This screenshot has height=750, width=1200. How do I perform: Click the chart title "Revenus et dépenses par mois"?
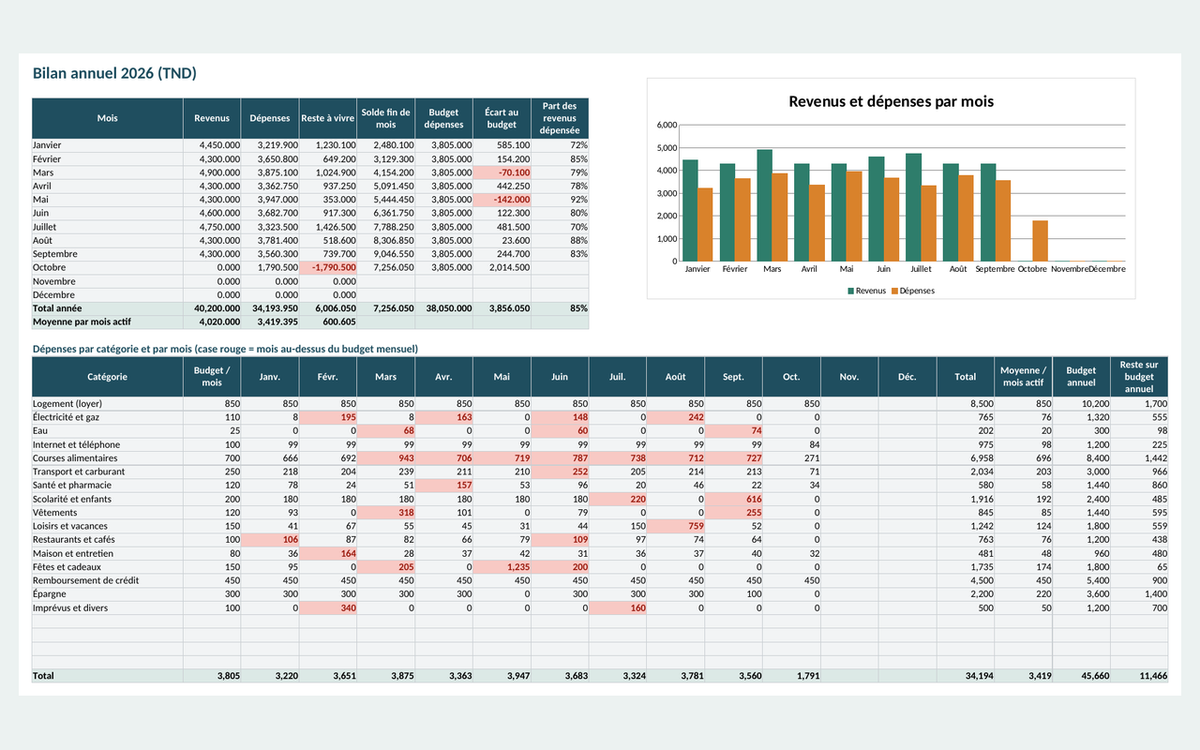tap(891, 101)
